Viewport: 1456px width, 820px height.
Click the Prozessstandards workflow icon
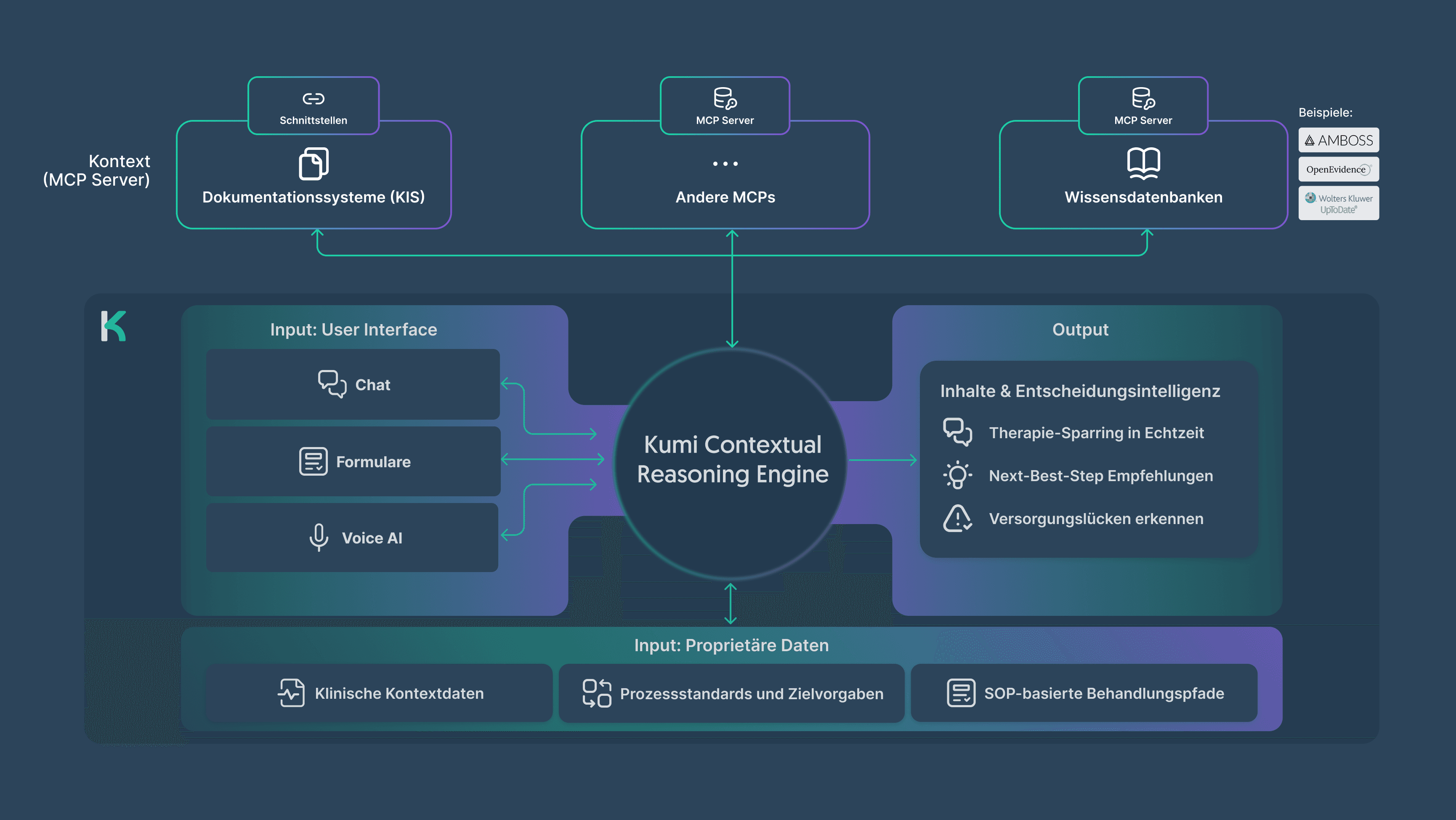(x=597, y=693)
